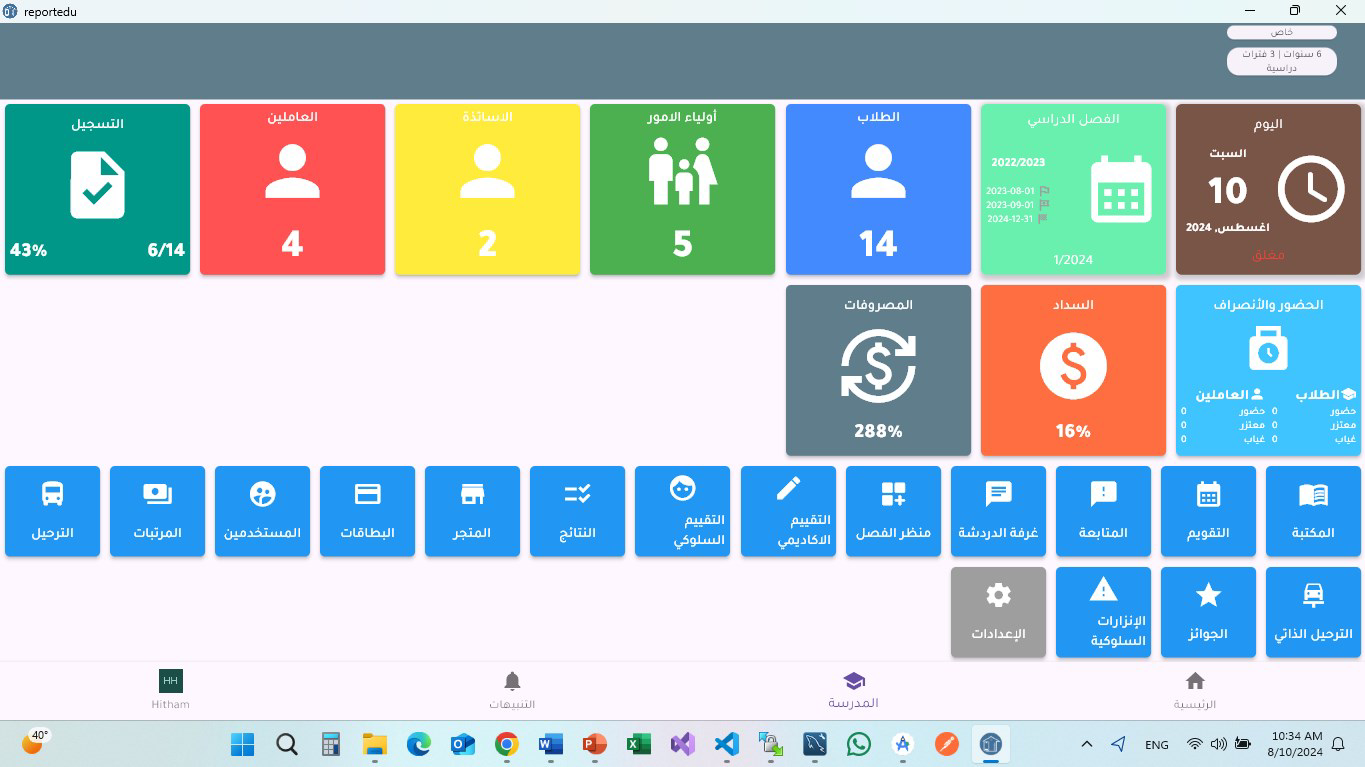Open the Academic Term (الفصل الدراسي) calendar tile
The height and width of the screenshot is (767, 1365).
(x=1073, y=189)
